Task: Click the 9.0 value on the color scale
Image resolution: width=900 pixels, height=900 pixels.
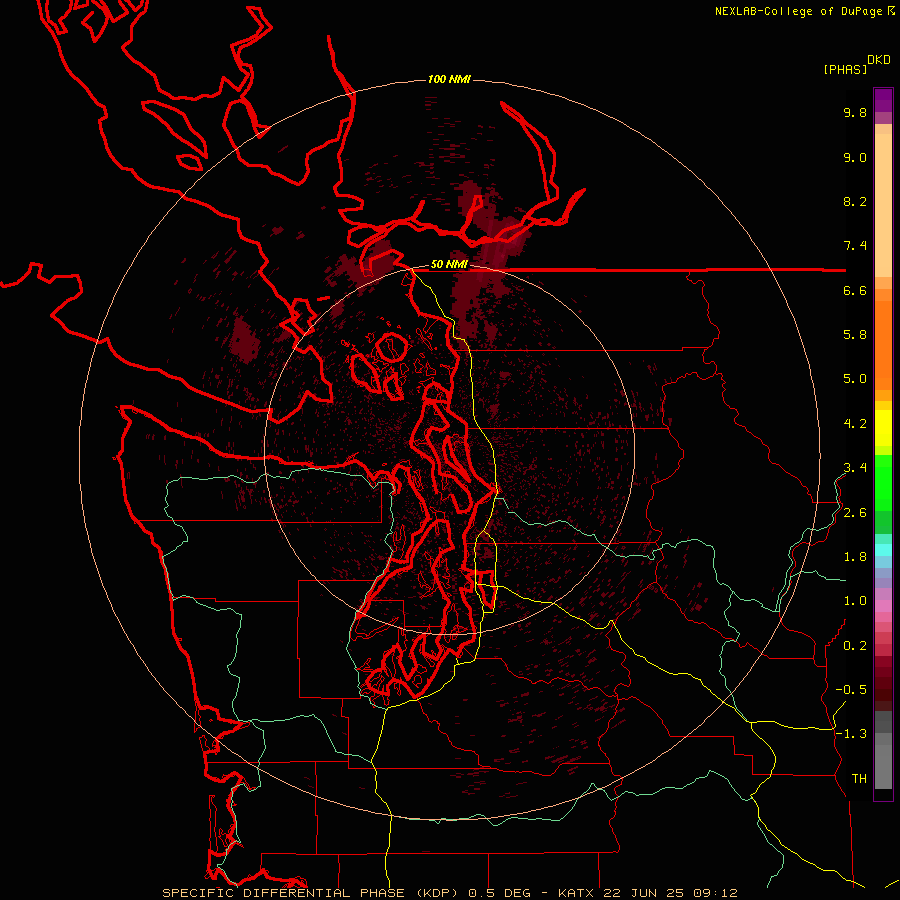Action: (x=855, y=157)
